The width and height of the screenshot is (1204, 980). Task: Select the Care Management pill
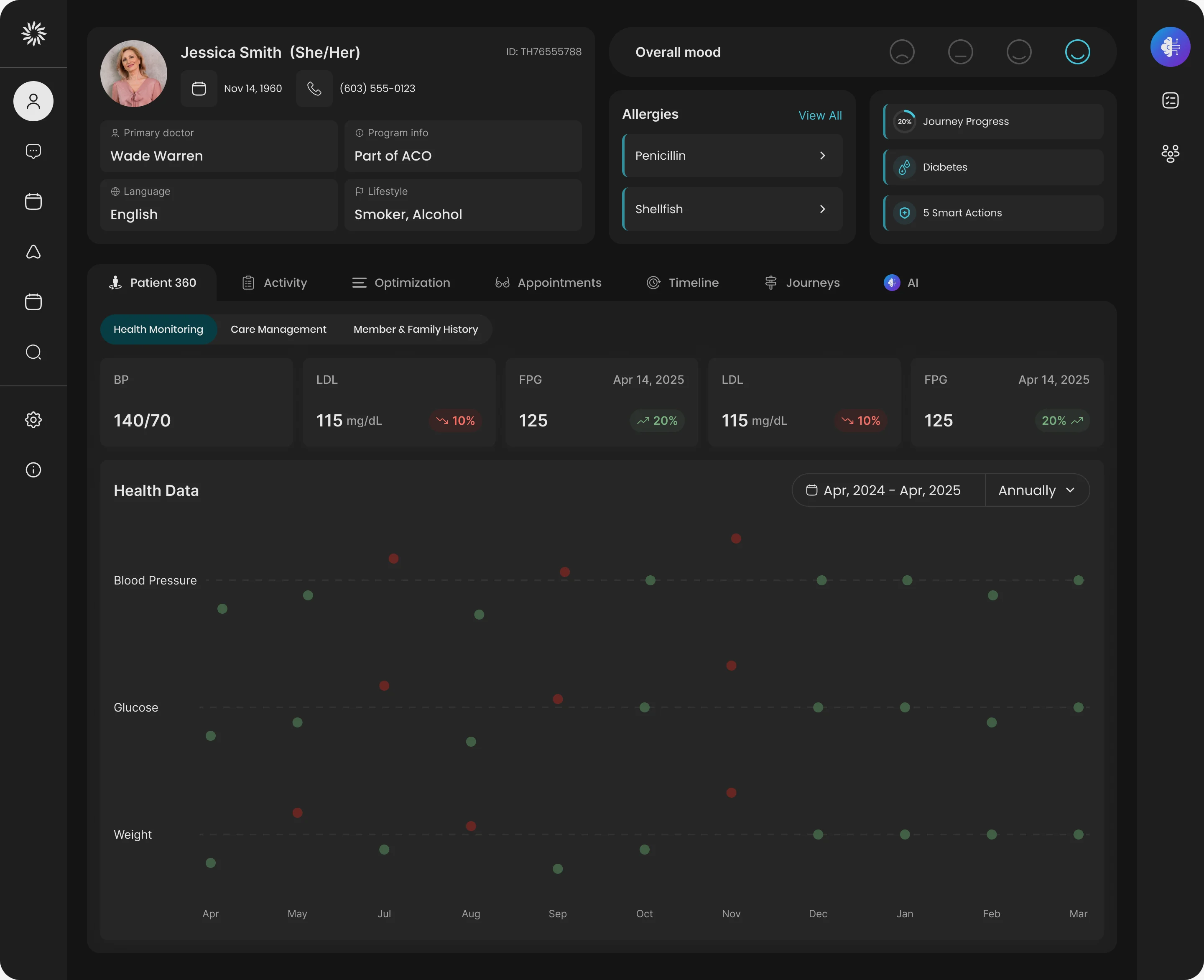278,329
